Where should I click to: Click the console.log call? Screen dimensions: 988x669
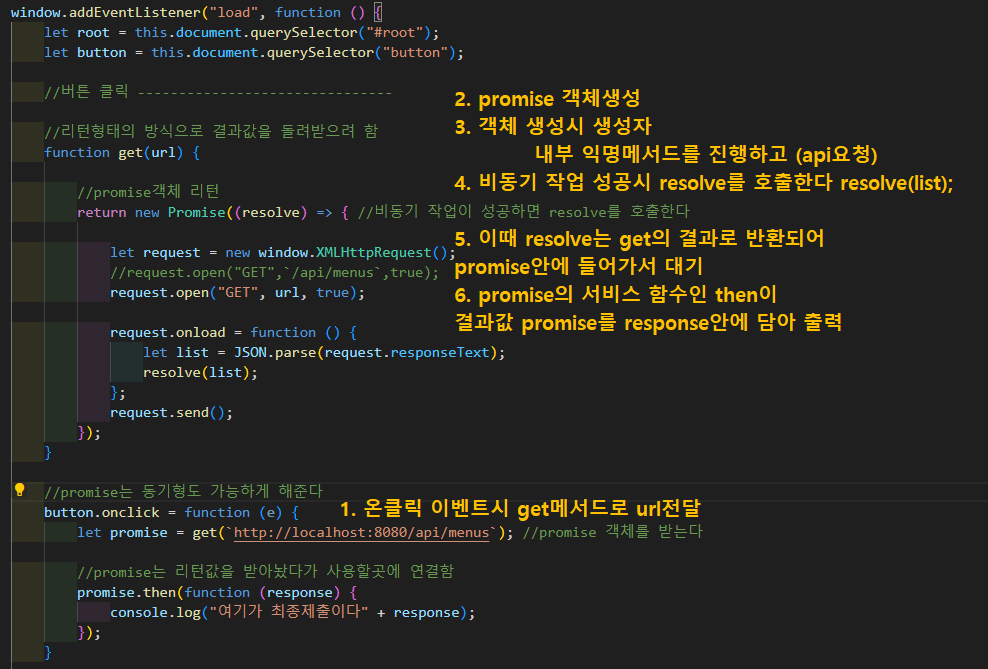[155, 613]
